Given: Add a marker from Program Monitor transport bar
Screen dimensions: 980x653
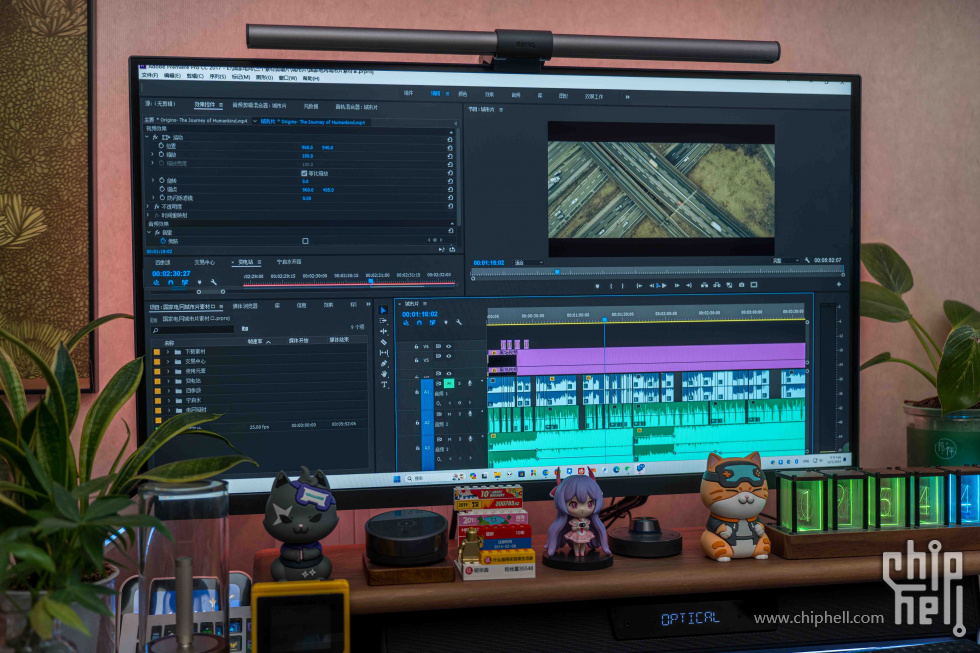Looking at the screenshot, I should (597, 286).
